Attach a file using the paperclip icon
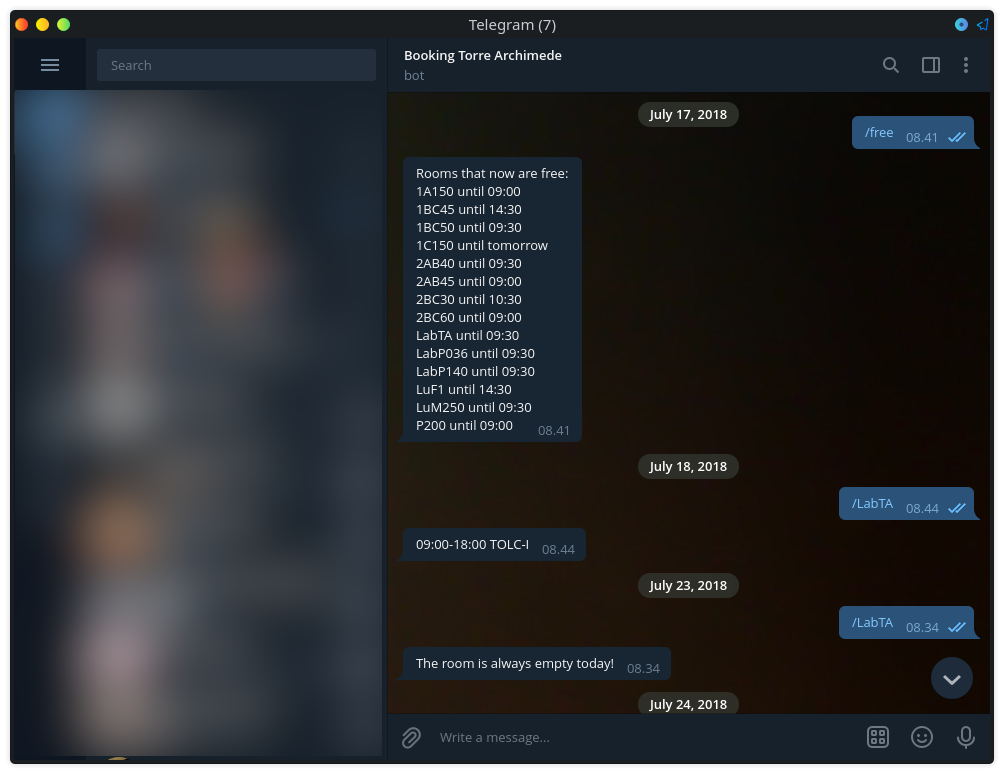1004x774 pixels. [x=411, y=737]
